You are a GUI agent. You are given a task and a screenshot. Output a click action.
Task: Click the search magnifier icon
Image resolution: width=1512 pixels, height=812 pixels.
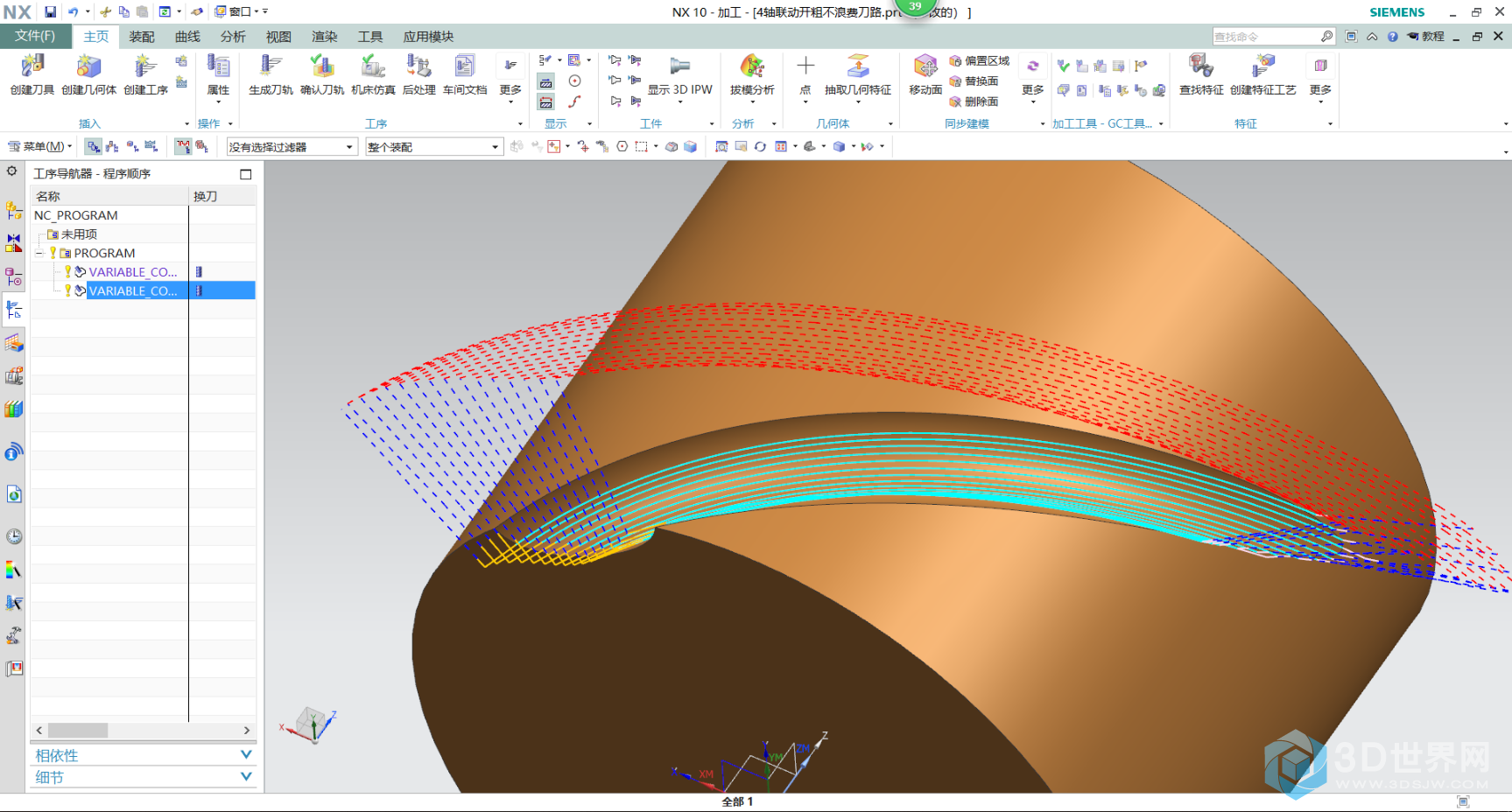[1327, 37]
